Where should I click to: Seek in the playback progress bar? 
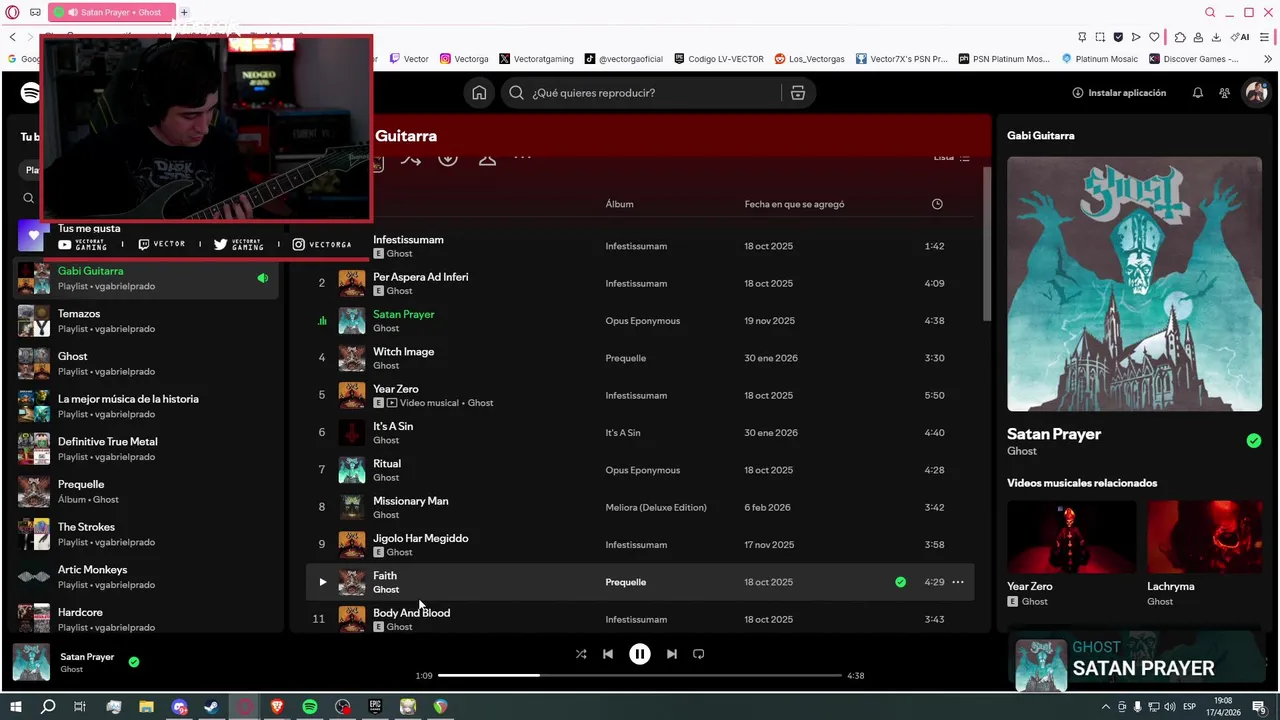click(x=640, y=675)
